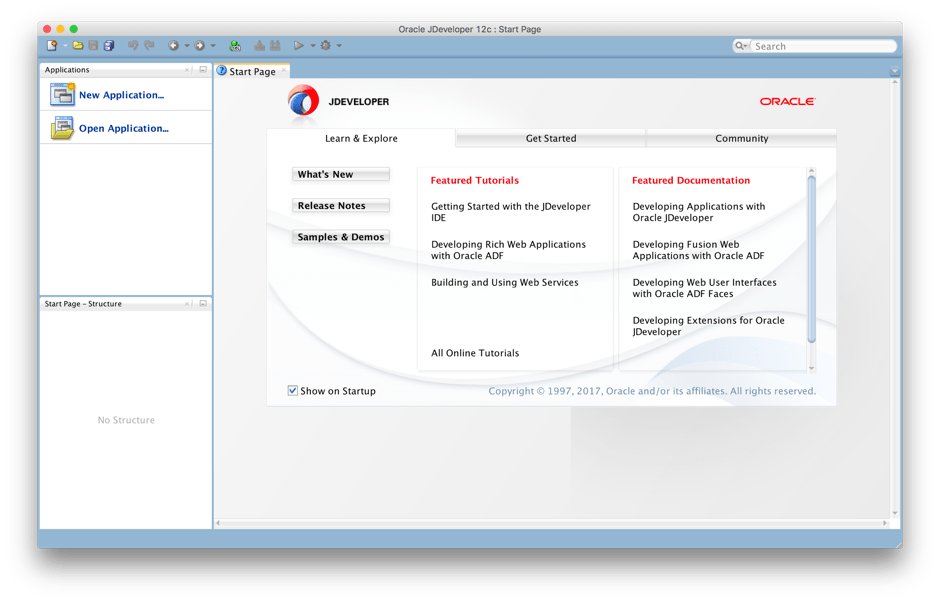940x602 pixels.
Task: Click the horizontal scrollbar right arrow
Action: (885, 523)
